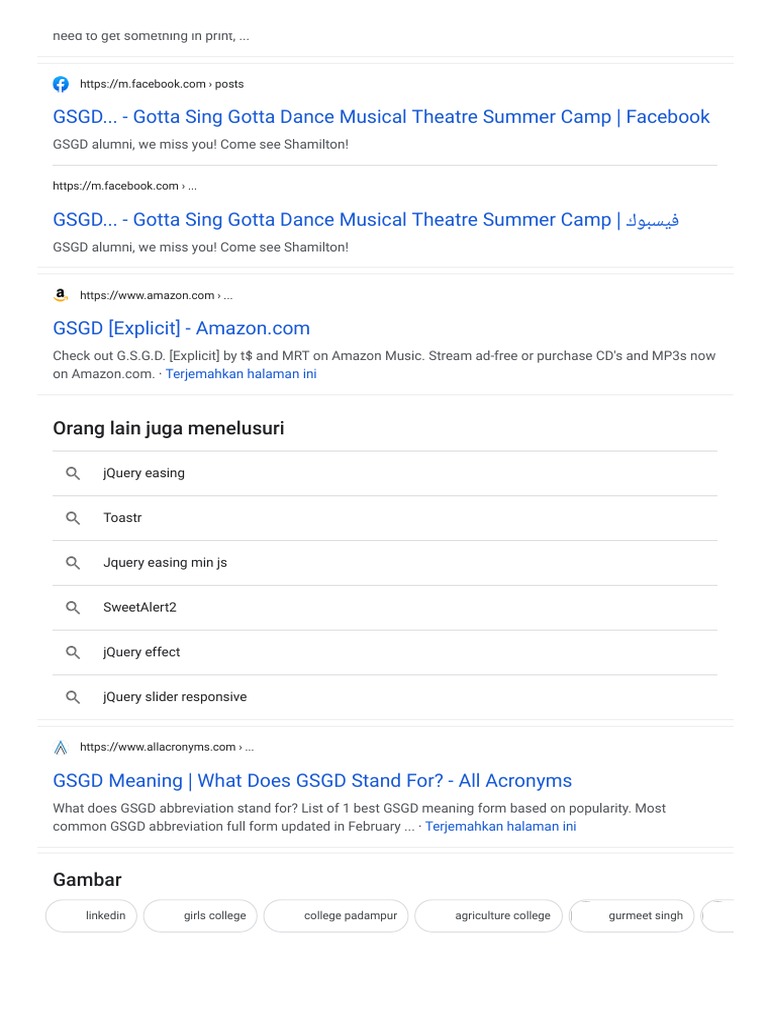Open the GSGD [Explicit] Amazon.com result

point(181,328)
